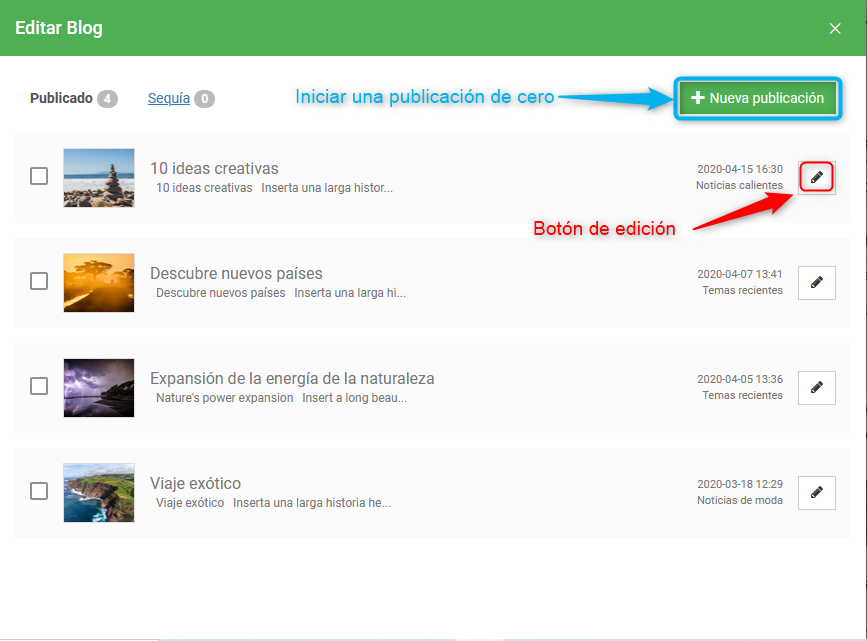
Task: Click the Sequía count badge 0
Action: click(x=205, y=99)
